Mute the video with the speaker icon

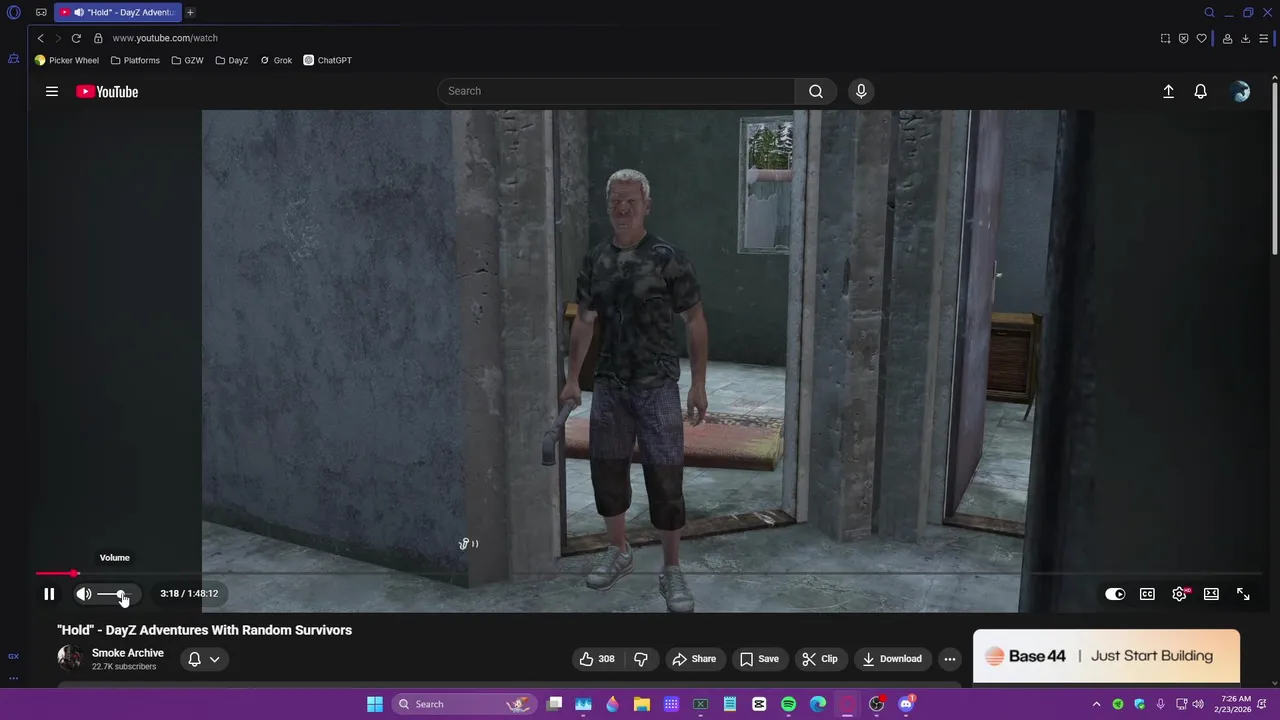84,594
